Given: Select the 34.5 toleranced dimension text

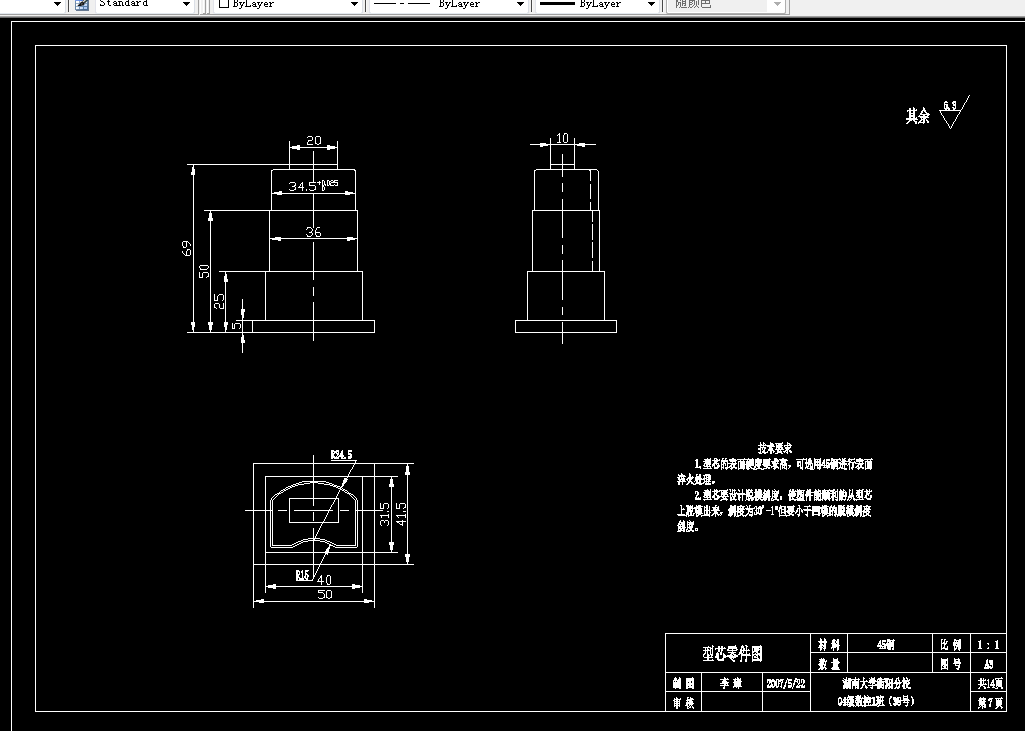Looking at the screenshot, I should (x=313, y=186).
